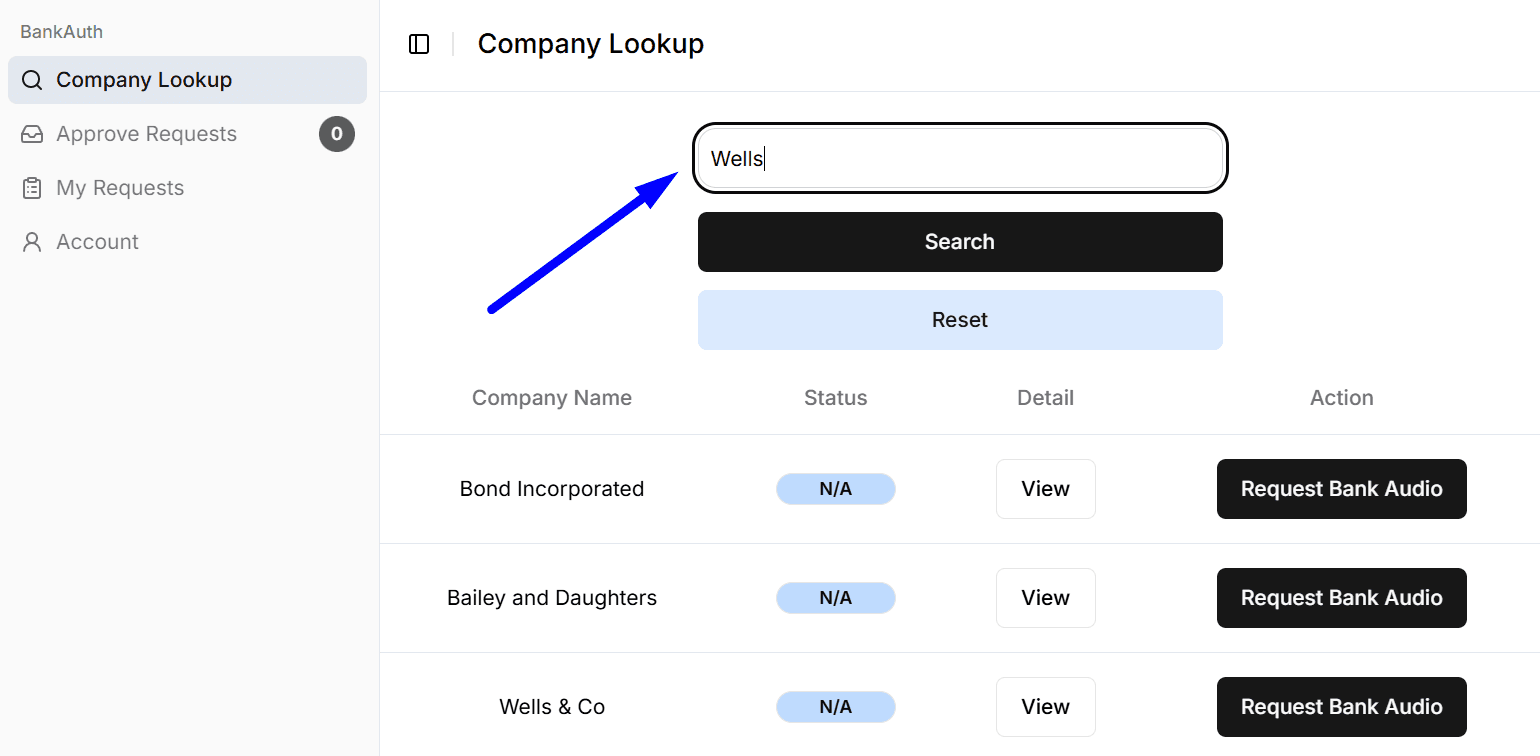Click the My Requests clipboard icon
Viewport: 1540px width, 756px height.
pos(32,188)
